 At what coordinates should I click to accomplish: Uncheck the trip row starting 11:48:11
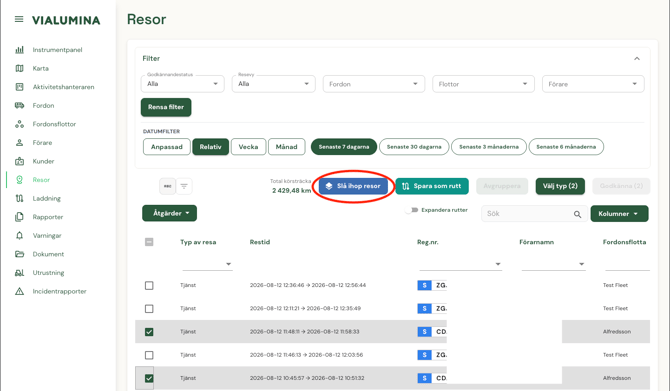coord(149,332)
